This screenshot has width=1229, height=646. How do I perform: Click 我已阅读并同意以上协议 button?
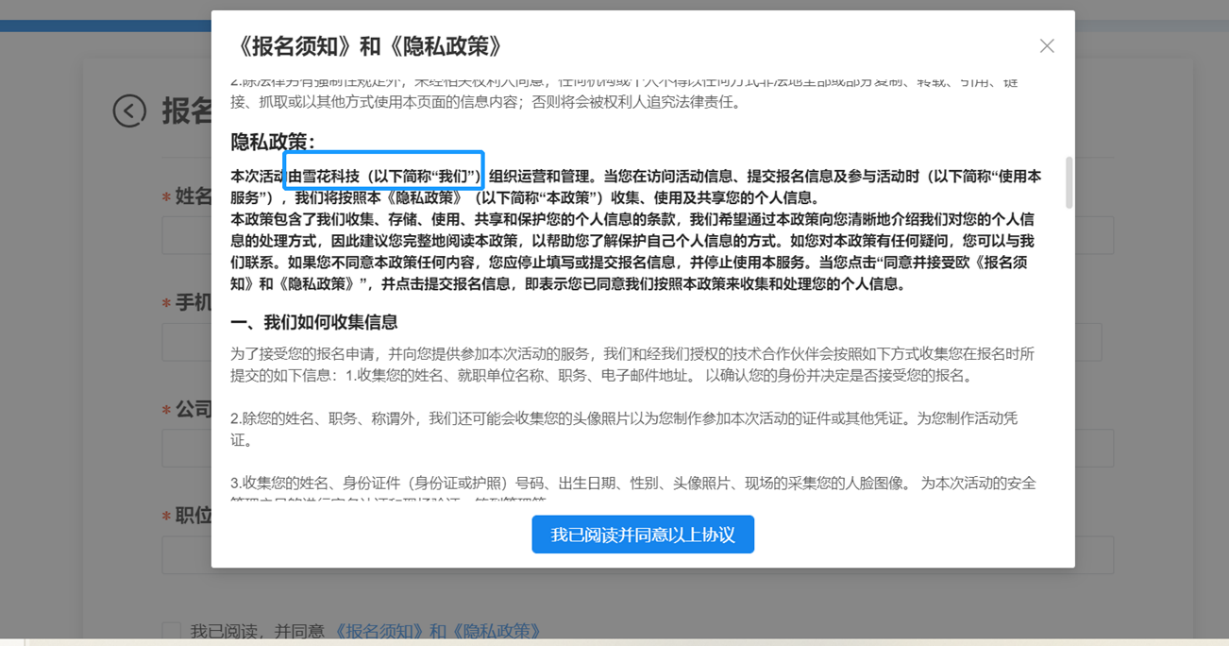point(642,535)
